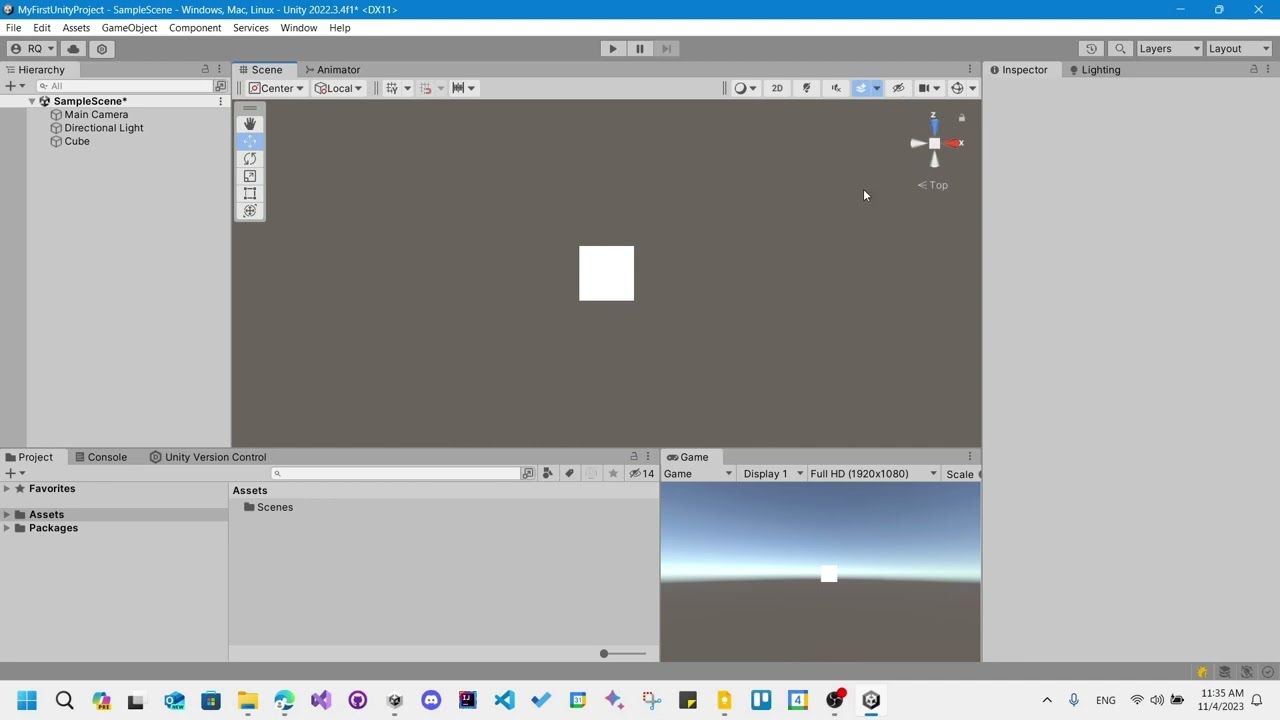Select Main Camera in Hierarchy
This screenshot has height=720, width=1280.
point(96,115)
